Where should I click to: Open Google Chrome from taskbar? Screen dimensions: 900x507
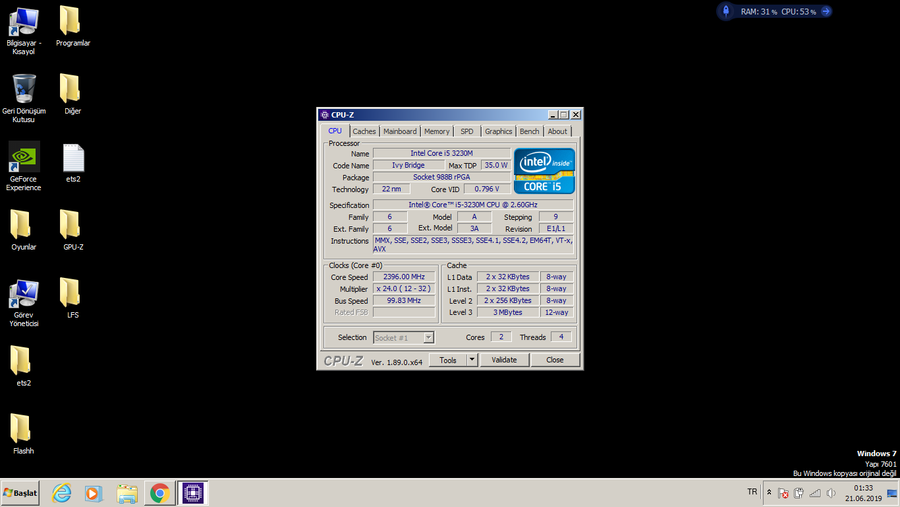[160, 493]
